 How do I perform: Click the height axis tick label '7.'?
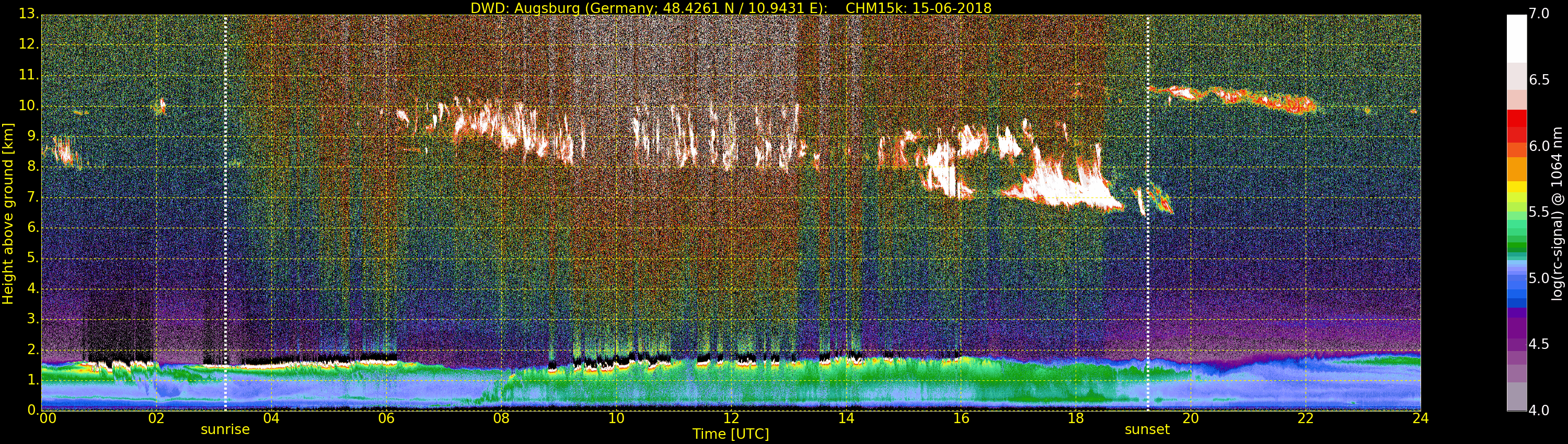[x=33, y=197]
